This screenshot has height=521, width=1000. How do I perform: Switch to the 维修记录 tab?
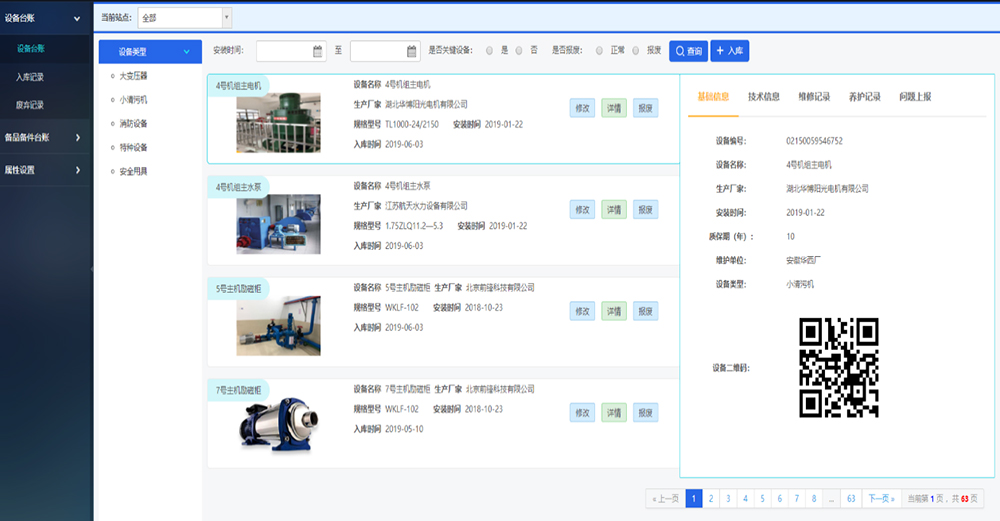point(813,97)
